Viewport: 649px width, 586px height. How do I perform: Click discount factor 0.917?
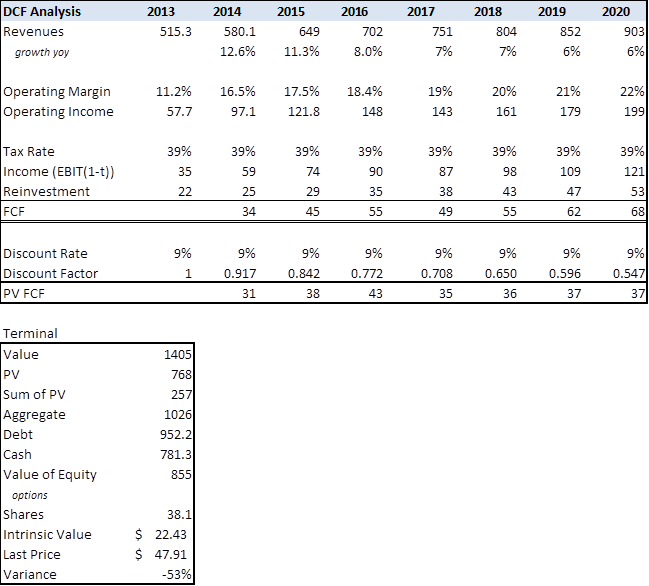240,274
